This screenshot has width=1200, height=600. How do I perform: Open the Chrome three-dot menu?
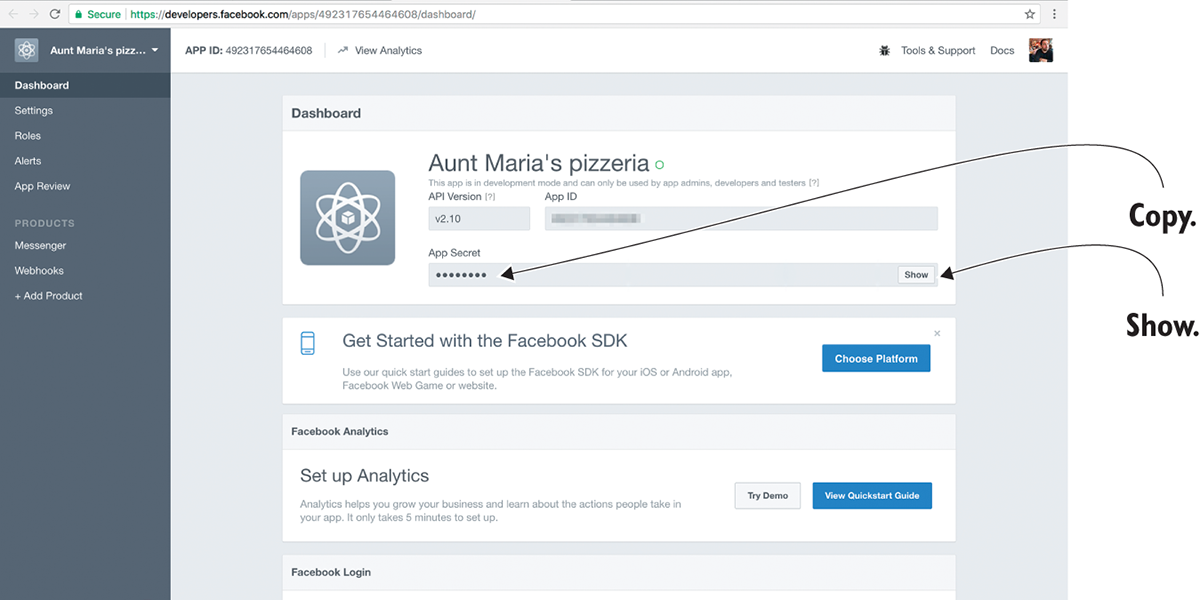pyautogui.click(x=1054, y=15)
